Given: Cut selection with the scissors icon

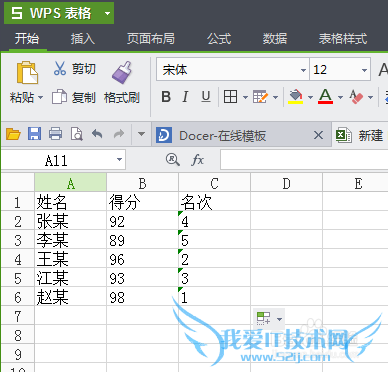Looking at the screenshot, I should (60, 68).
